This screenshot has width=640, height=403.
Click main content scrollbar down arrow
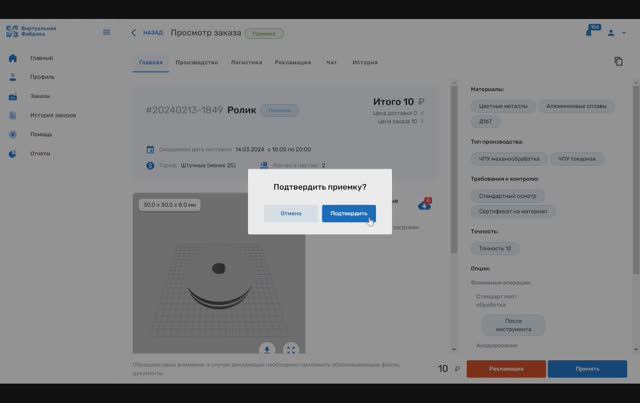tap(454, 350)
